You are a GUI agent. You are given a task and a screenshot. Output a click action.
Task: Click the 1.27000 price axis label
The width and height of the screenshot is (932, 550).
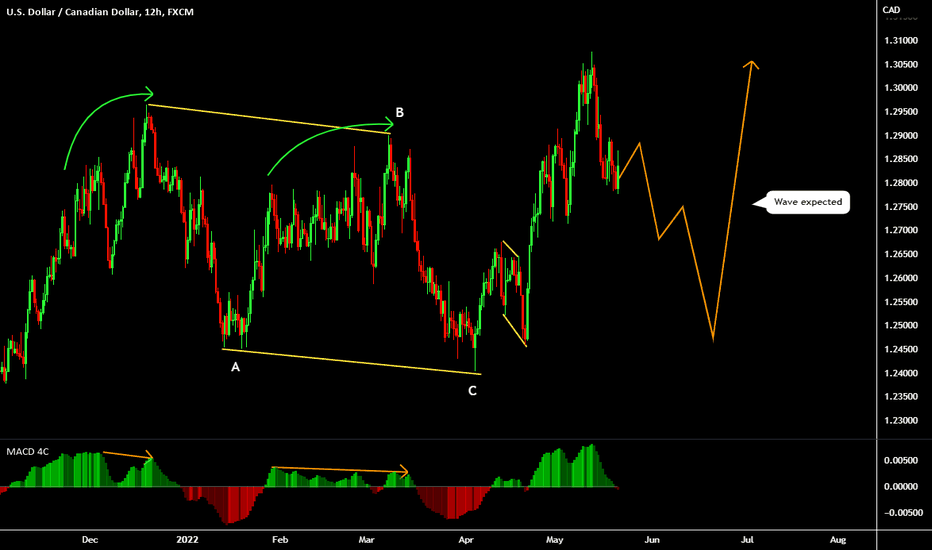[900, 231]
